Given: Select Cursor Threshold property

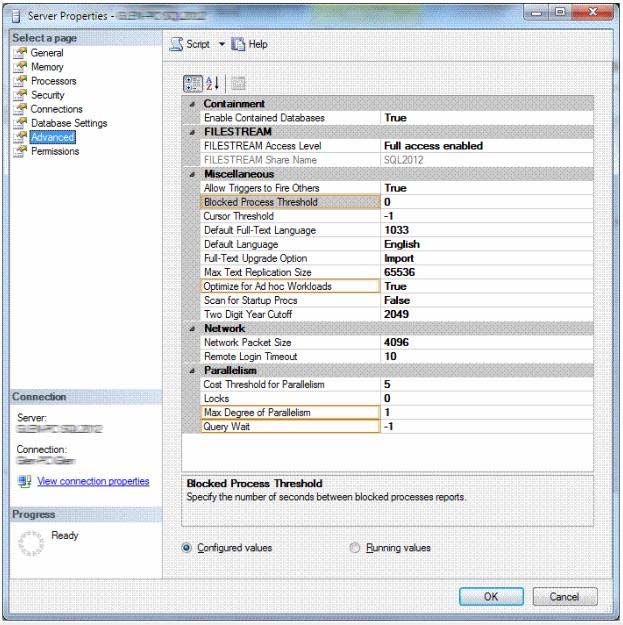Looking at the screenshot, I should point(290,216).
